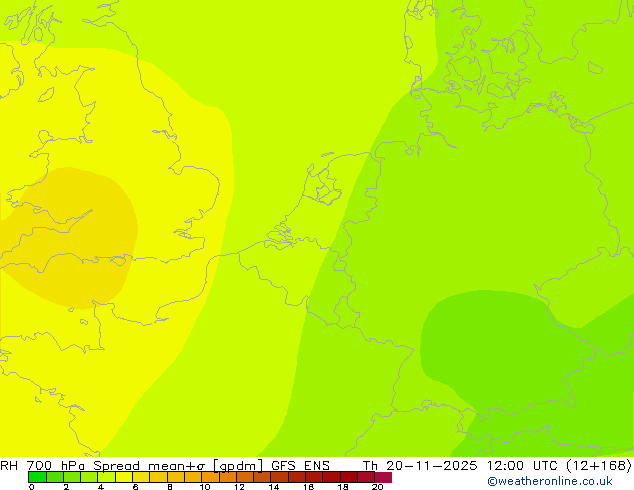The image size is (634, 490).
Task: Click the legend tick label '18'
Action: (343, 487)
